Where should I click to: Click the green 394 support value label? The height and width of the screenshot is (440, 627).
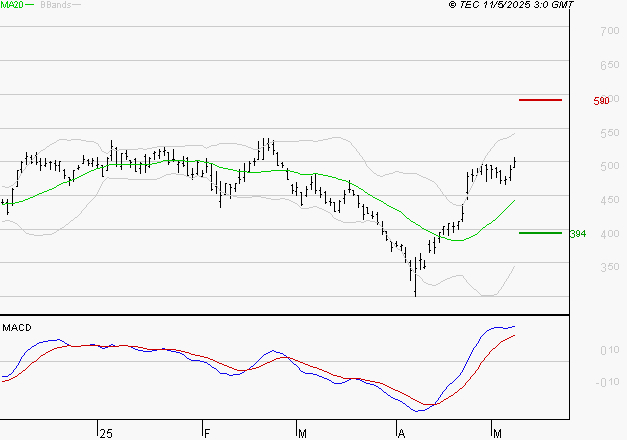pyautogui.click(x=578, y=234)
